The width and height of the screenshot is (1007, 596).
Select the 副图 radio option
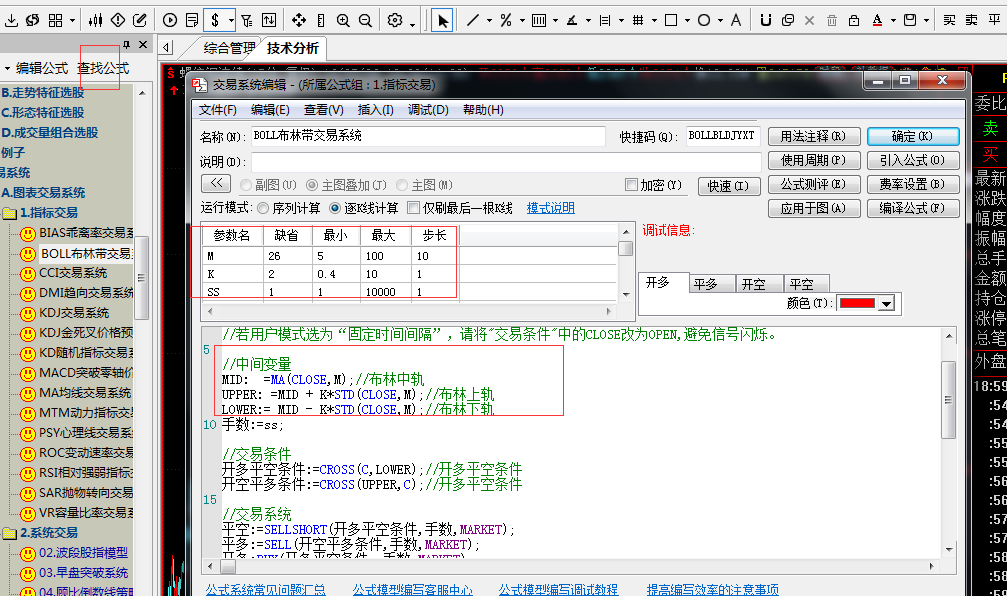(245, 185)
